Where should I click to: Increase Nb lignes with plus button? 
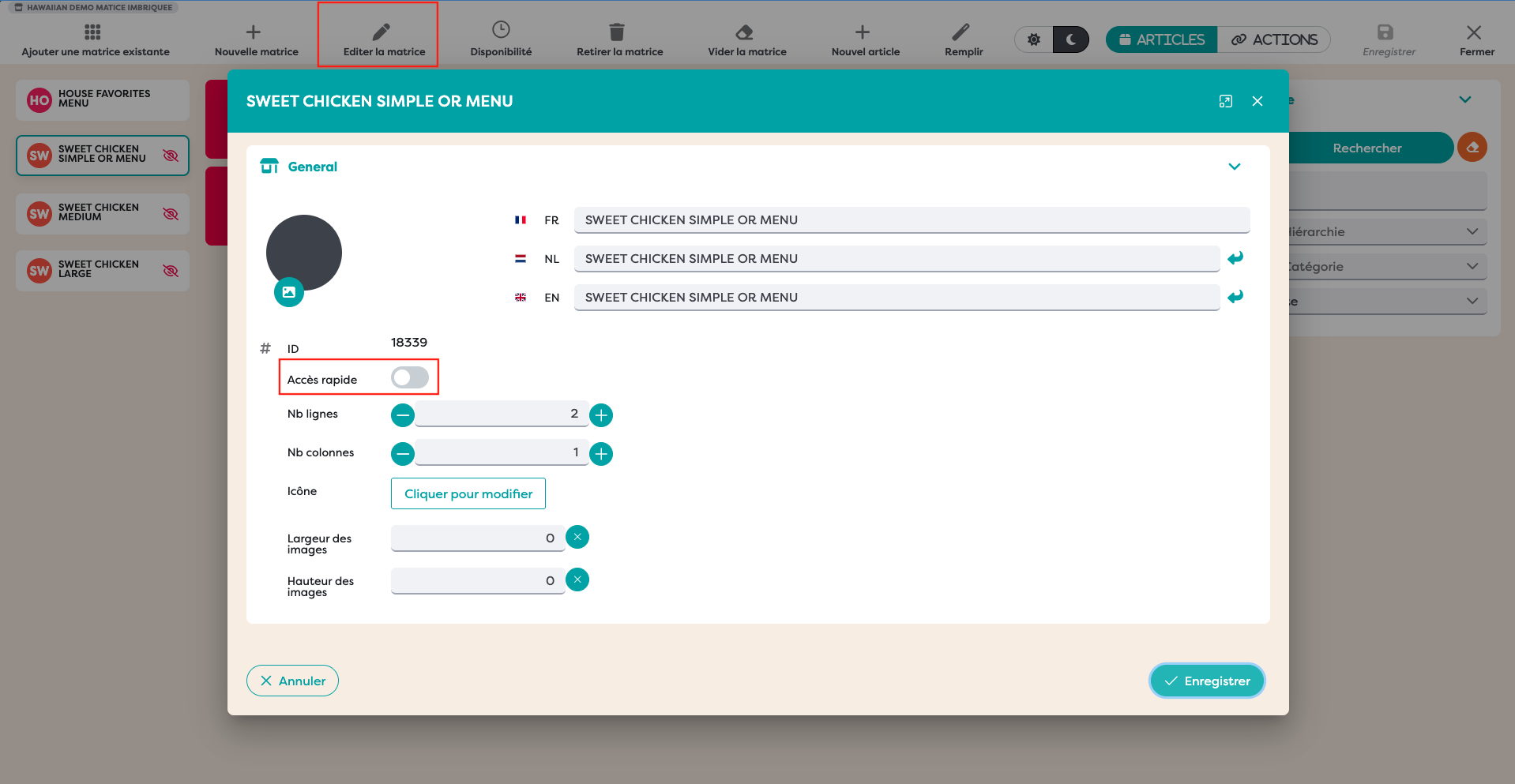(601, 415)
